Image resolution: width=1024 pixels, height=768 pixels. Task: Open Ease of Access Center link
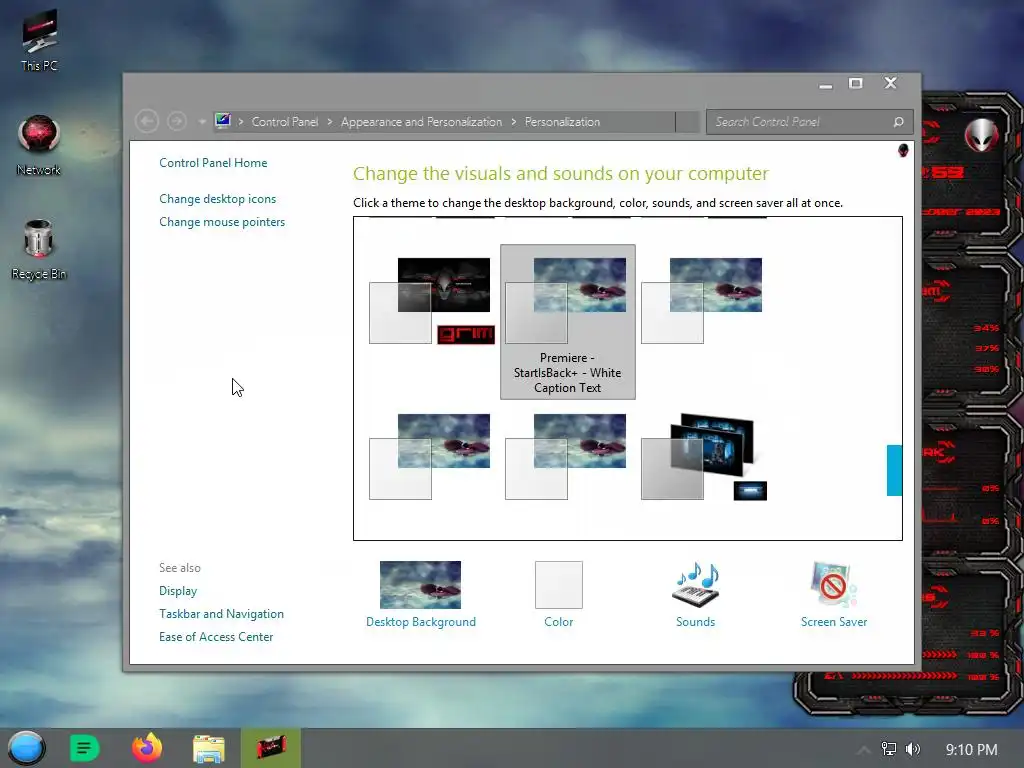pos(216,637)
